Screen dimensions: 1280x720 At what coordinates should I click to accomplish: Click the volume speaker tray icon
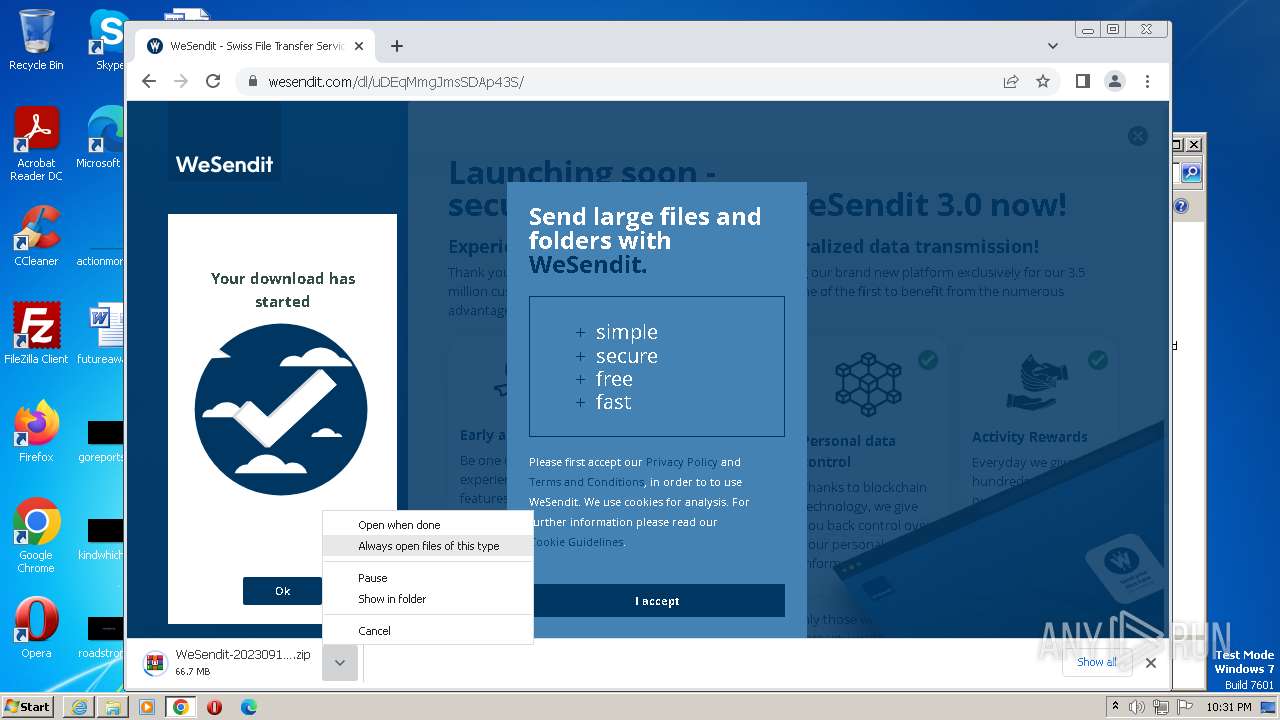[x=1138, y=707]
